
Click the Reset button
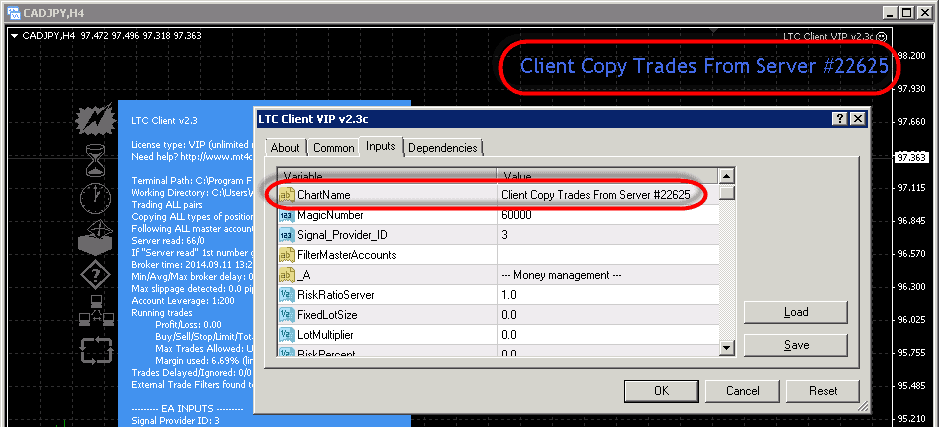pos(823,390)
